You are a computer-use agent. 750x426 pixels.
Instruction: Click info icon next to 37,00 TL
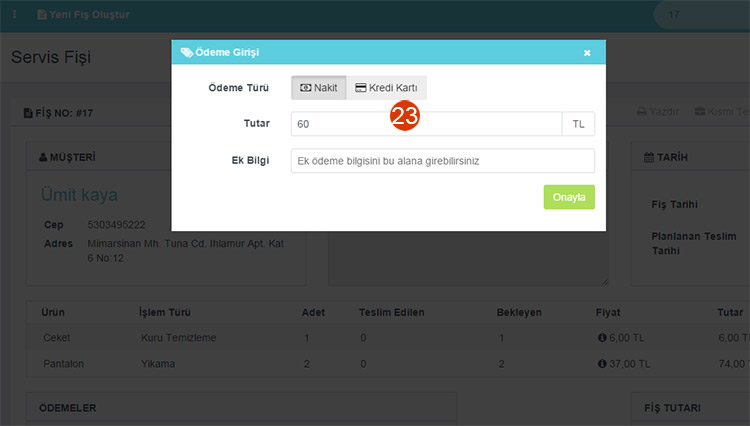click(602, 364)
